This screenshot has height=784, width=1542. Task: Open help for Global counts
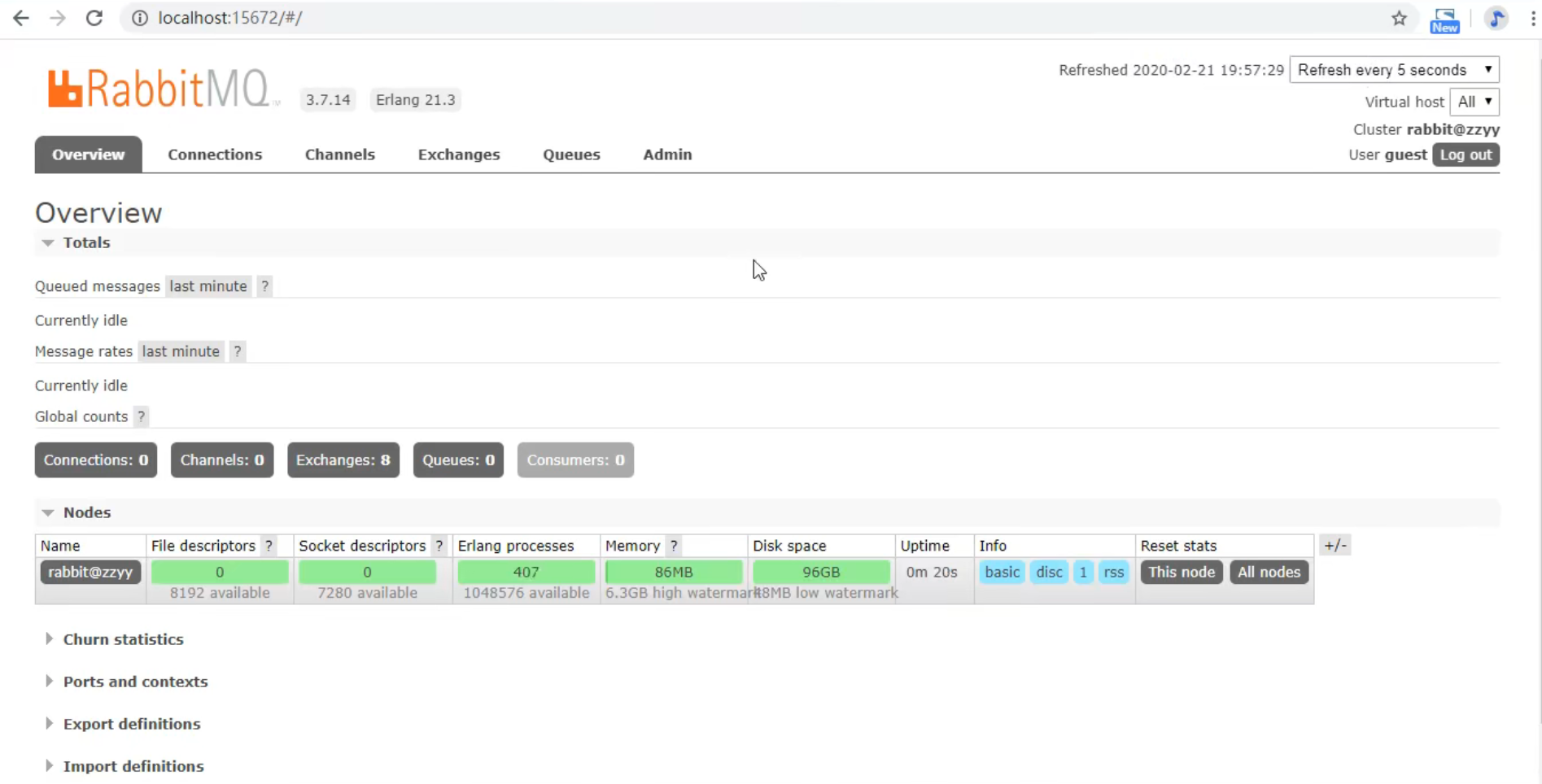pos(141,416)
